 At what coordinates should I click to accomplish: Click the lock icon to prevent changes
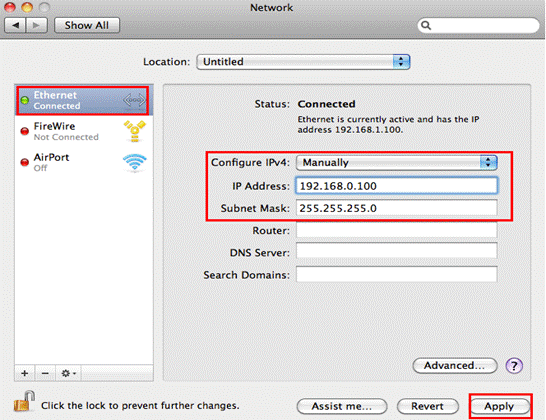(24, 401)
